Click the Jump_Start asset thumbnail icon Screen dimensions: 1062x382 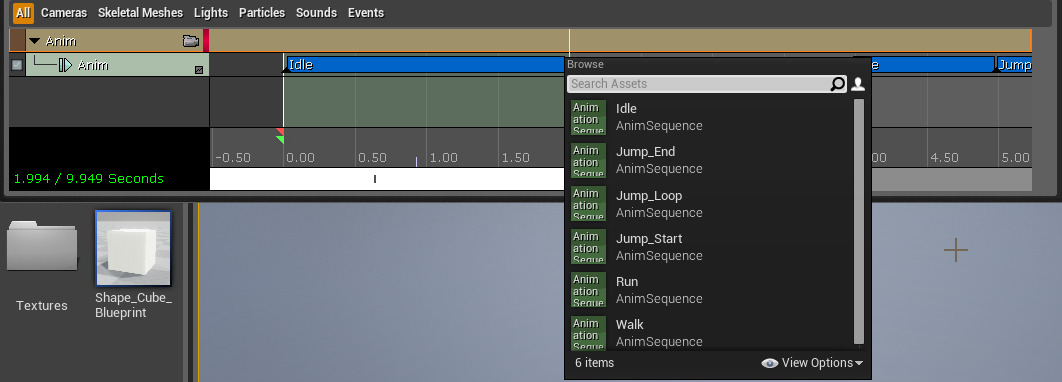[588, 247]
